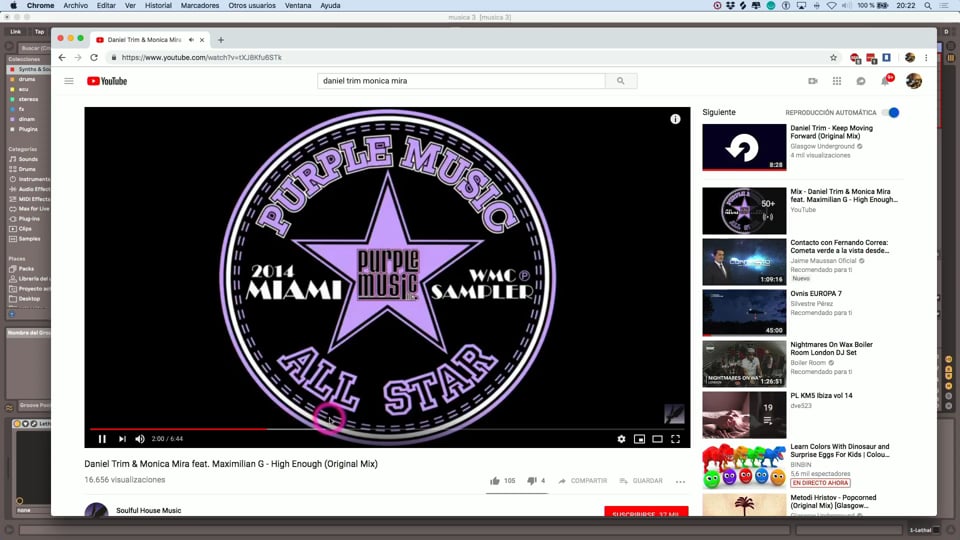Show video info card
This screenshot has width=960, height=540.
point(675,119)
